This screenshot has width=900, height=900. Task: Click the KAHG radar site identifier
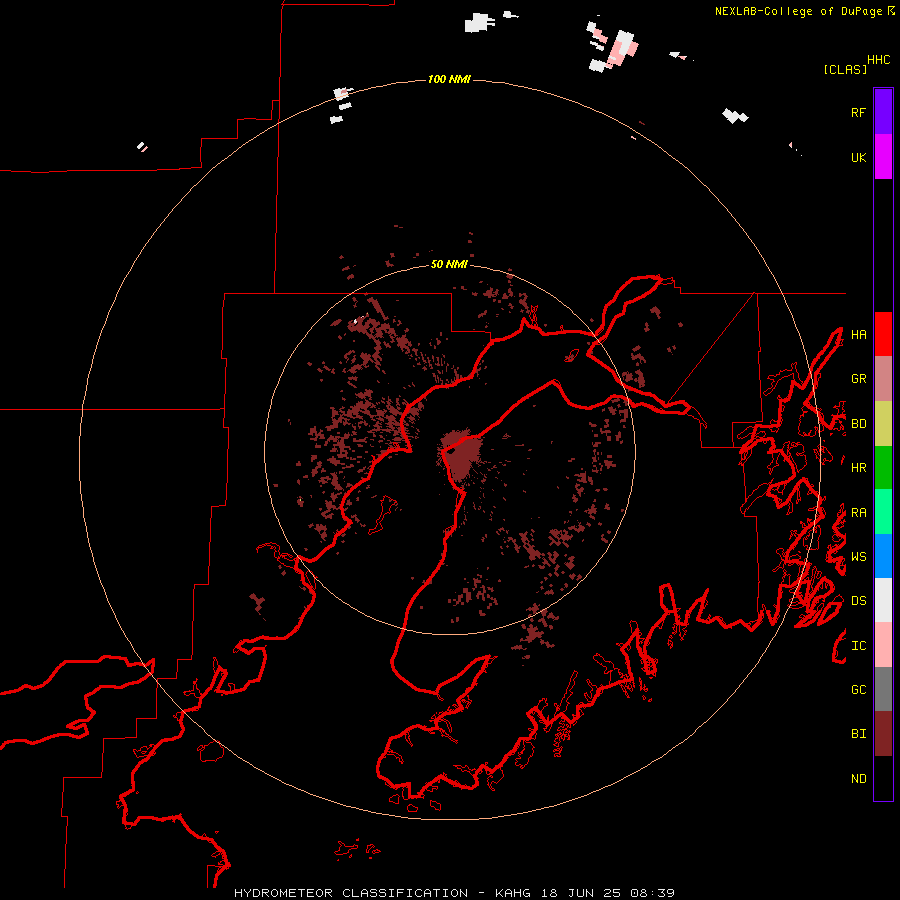click(513, 893)
